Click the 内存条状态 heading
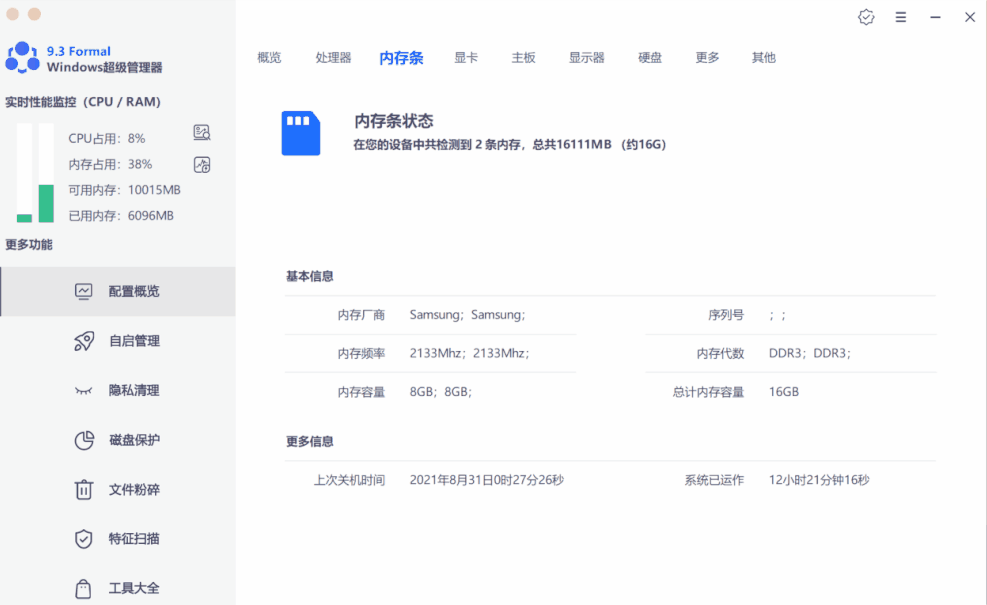The image size is (987, 605). [394, 121]
